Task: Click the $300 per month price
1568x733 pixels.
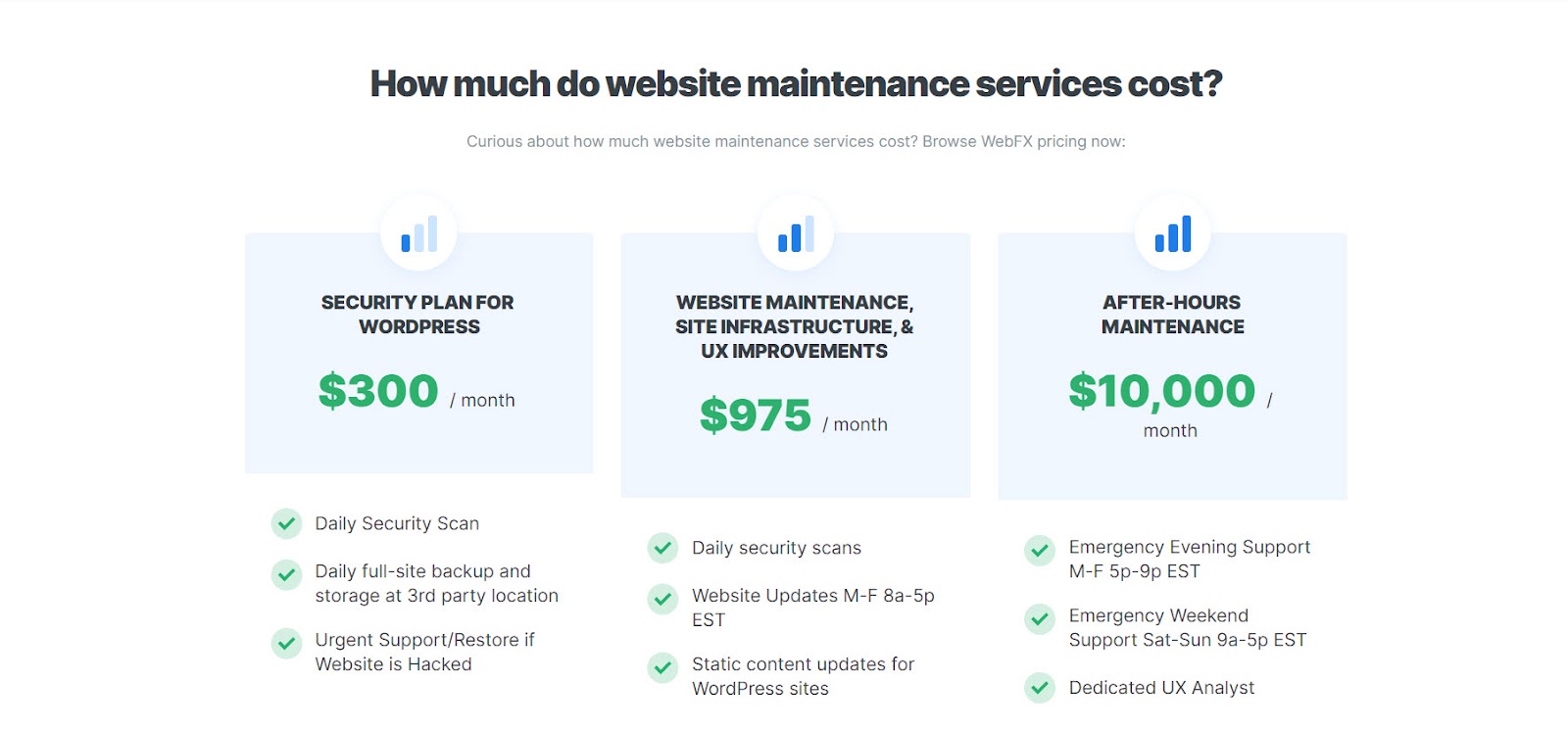Action: click(x=416, y=392)
